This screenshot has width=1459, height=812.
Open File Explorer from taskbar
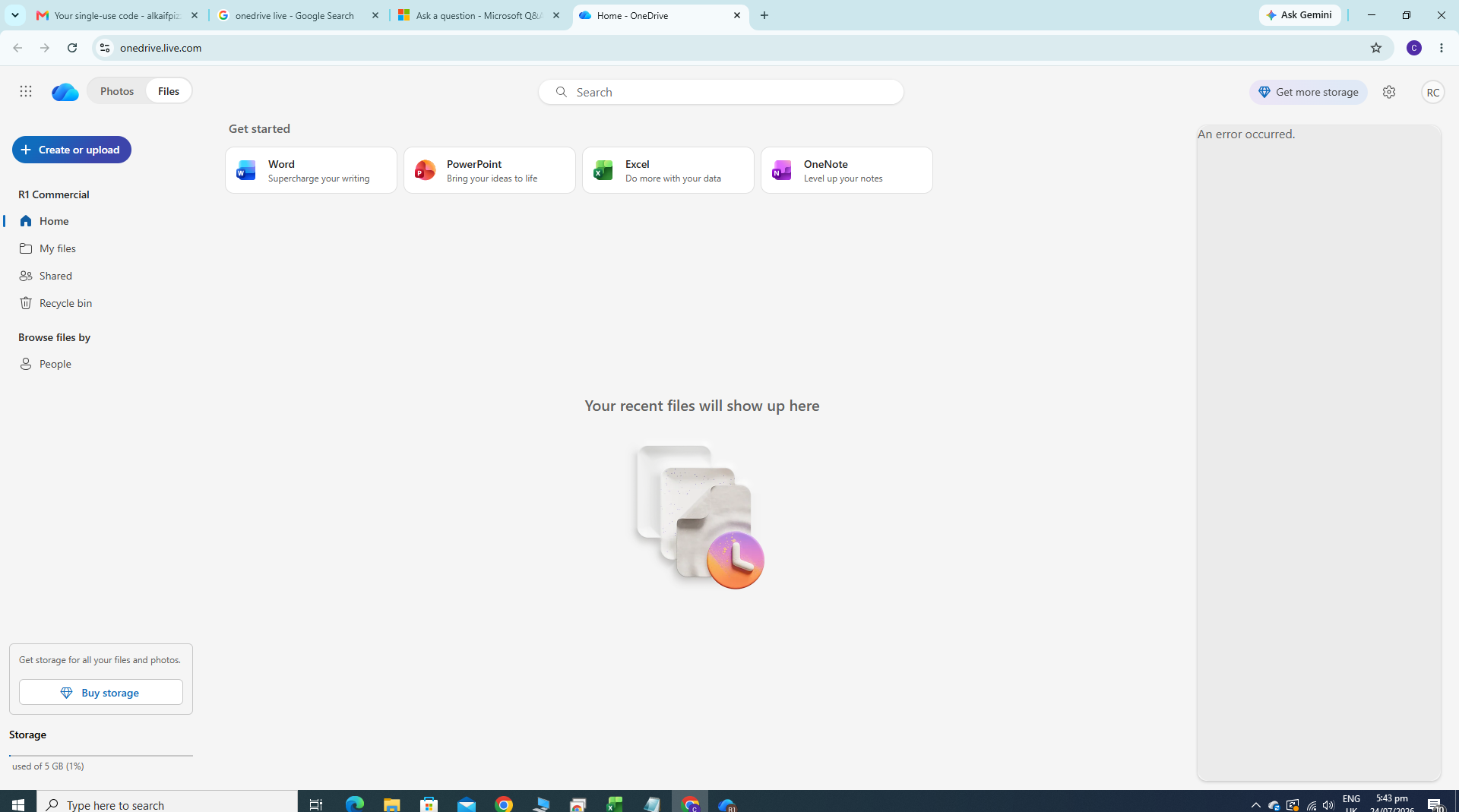coord(392,804)
